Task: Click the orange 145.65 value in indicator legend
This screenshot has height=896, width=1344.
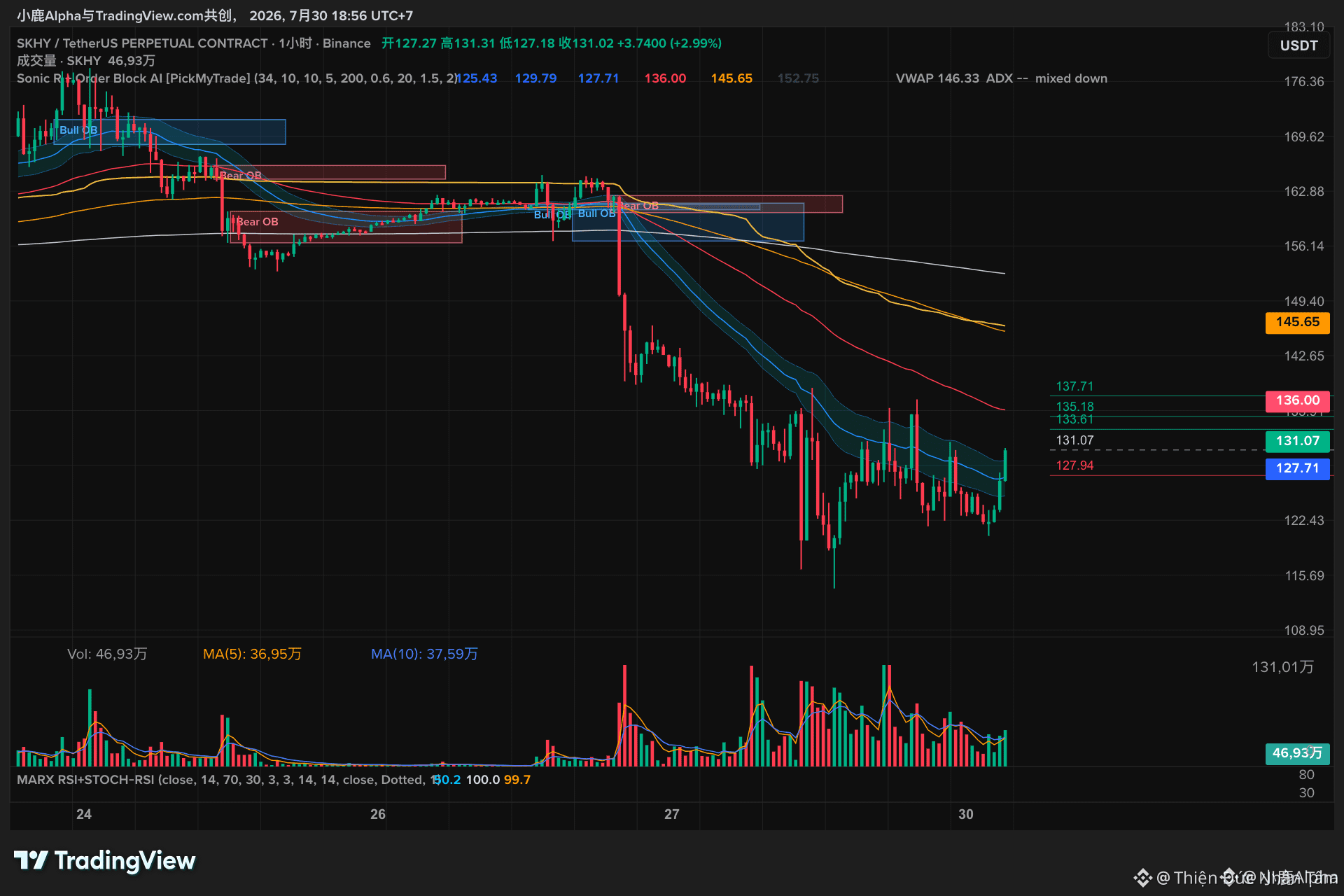Action: (731, 78)
